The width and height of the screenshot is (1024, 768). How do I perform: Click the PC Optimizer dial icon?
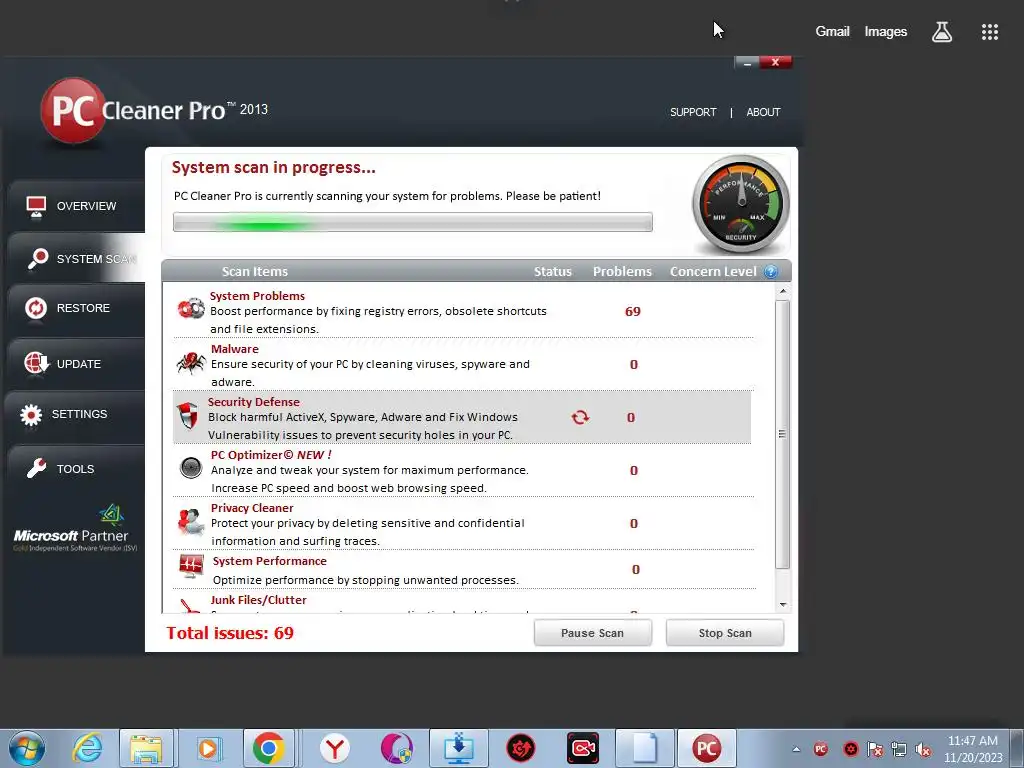pos(191,468)
